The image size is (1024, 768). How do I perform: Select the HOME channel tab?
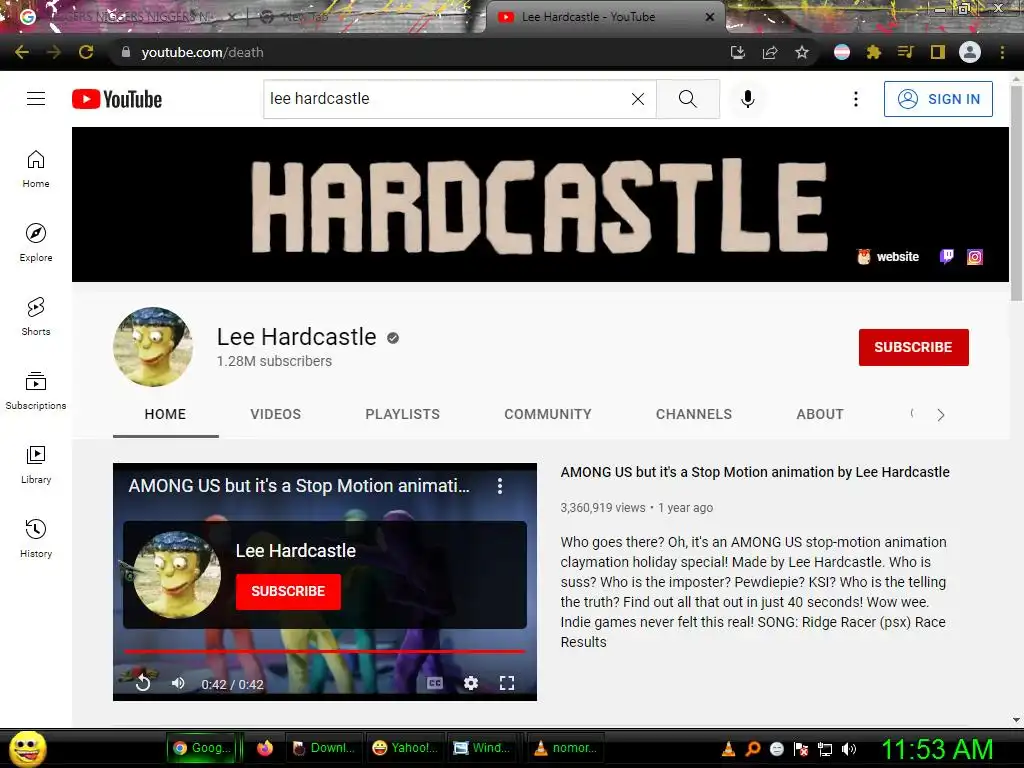[165, 414]
